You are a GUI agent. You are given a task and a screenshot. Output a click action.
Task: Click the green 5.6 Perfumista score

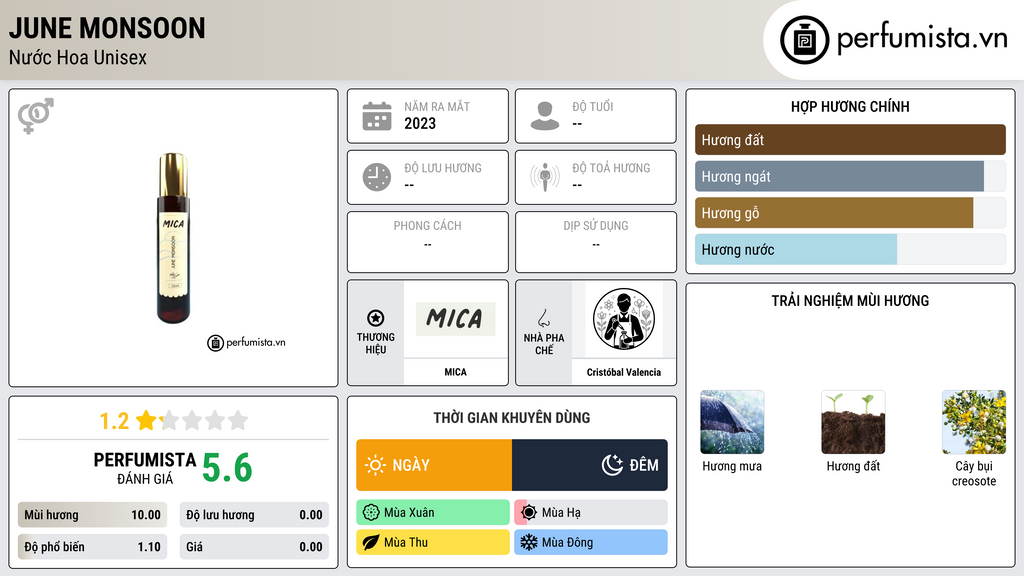227,468
